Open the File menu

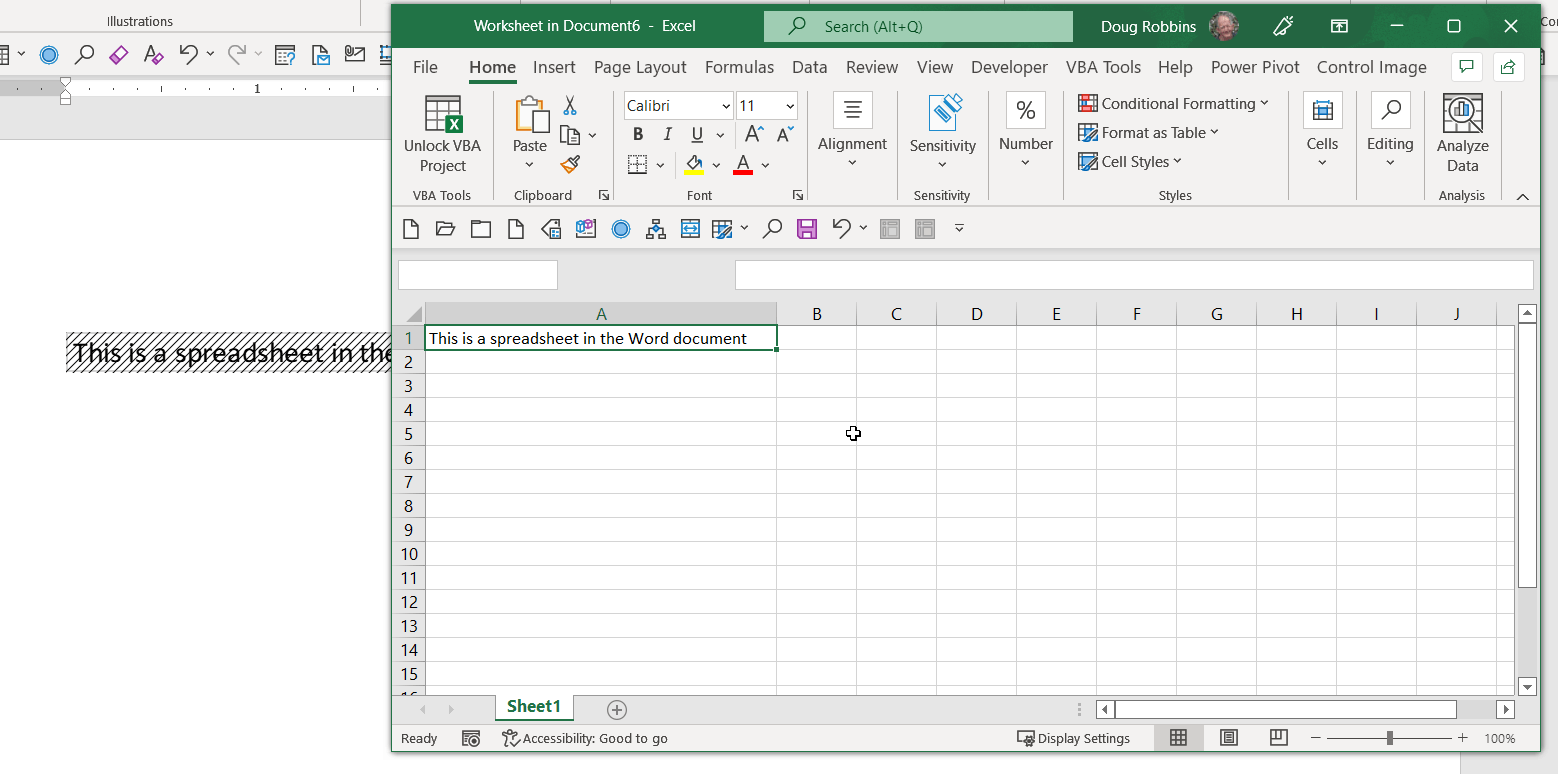point(425,67)
